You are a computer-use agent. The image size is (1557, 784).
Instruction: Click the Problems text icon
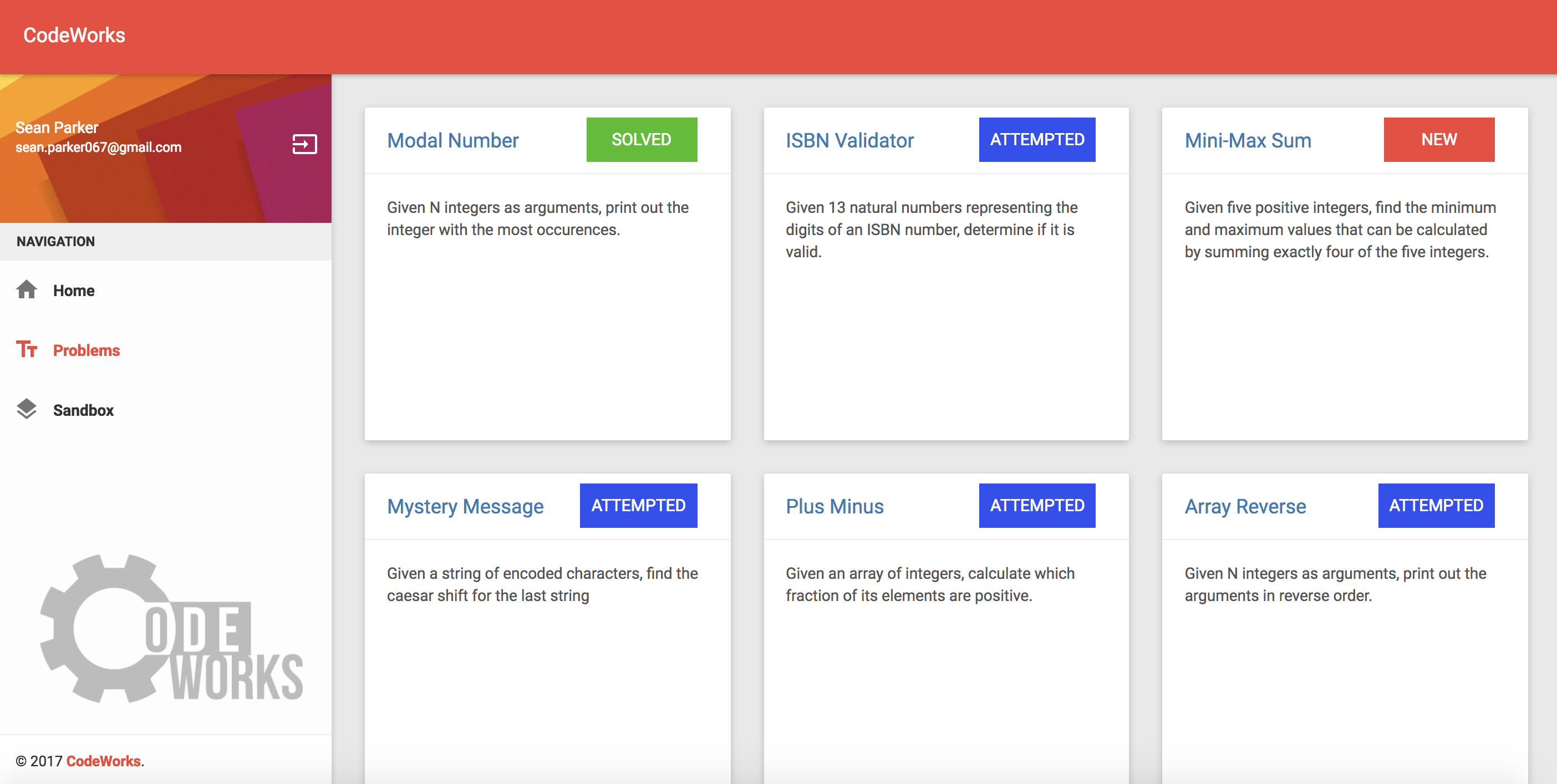point(27,349)
